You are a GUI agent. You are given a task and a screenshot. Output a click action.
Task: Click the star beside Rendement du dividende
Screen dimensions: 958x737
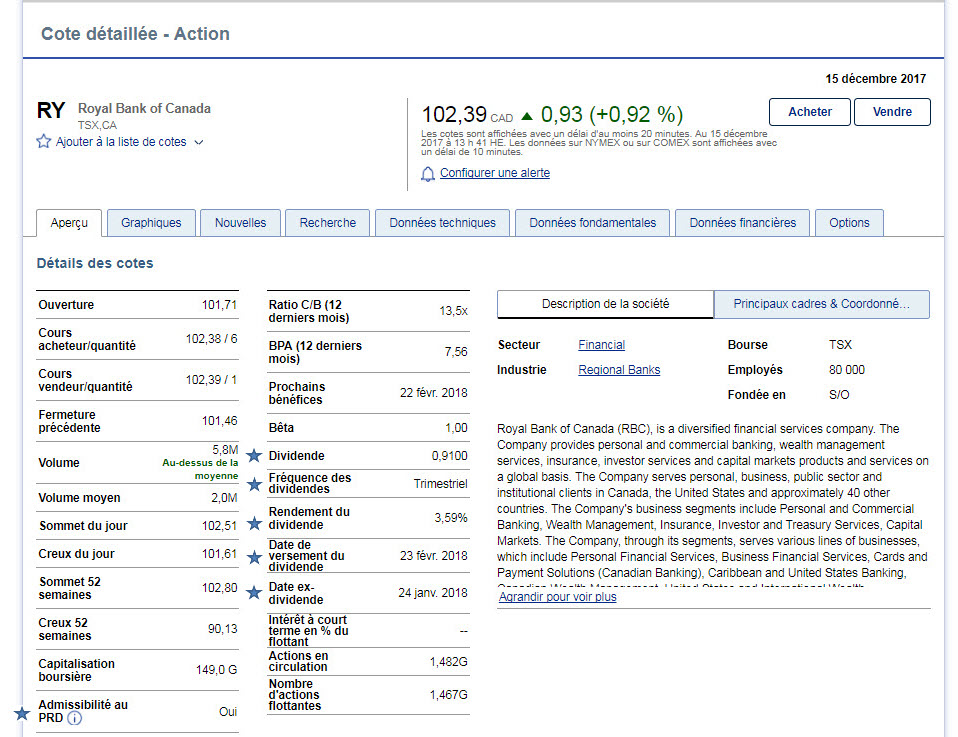pyautogui.click(x=254, y=522)
